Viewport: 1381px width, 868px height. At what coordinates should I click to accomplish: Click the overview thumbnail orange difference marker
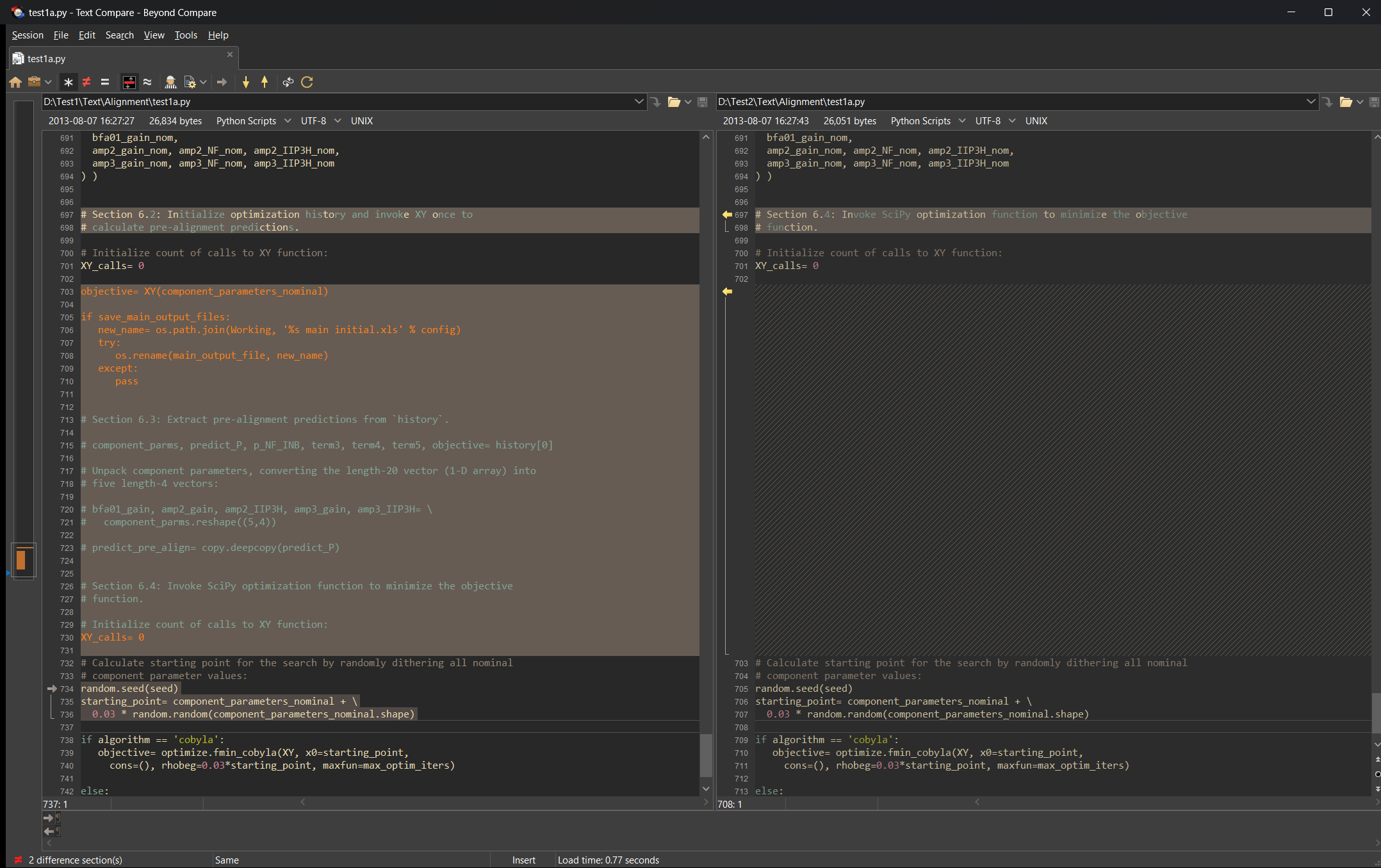coord(21,560)
